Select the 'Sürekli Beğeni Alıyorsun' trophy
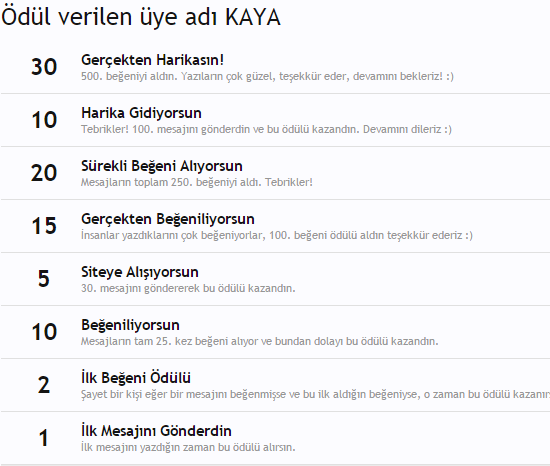The image size is (550, 466). click(x=162, y=166)
